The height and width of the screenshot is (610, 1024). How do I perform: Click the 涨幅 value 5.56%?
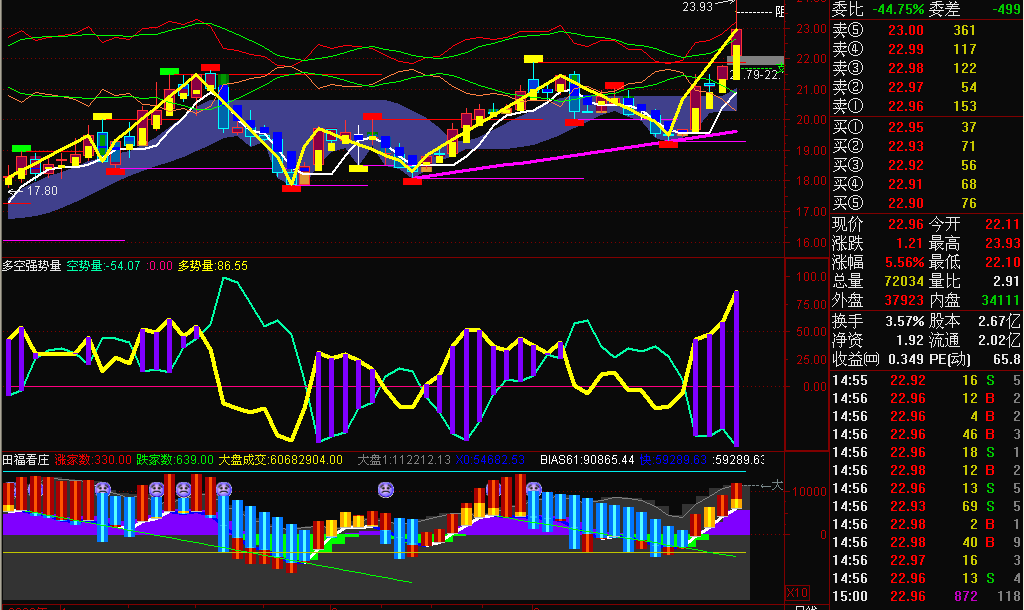point(904,262)
